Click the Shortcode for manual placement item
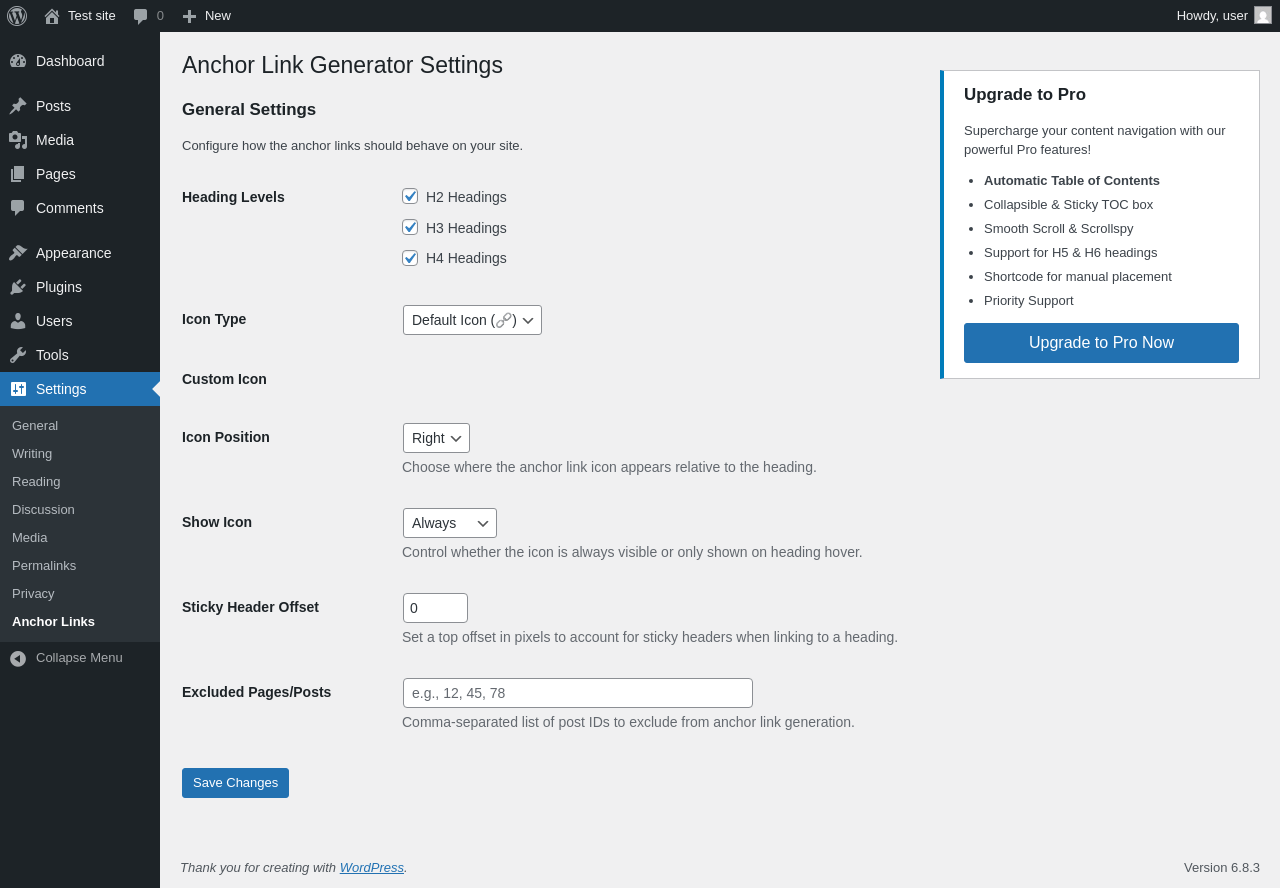This screenshot has width=1280, height=888. 1078,277
